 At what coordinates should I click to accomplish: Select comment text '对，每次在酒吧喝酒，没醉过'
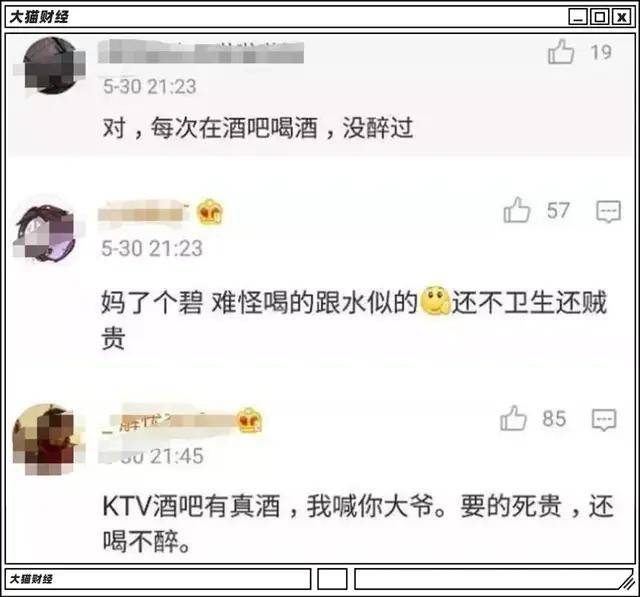point(258,128)
